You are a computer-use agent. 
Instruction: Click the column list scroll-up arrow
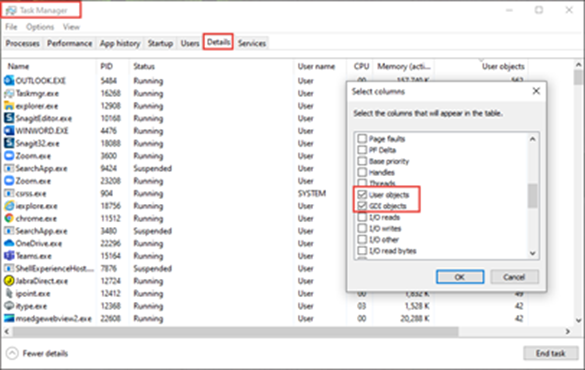[x=532, y=139]
